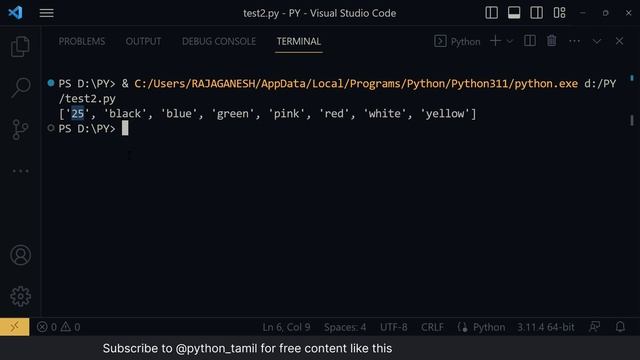Click the 'black' item in output list
Viewport: 640px width, 360px height.
(x=125, y=114)
